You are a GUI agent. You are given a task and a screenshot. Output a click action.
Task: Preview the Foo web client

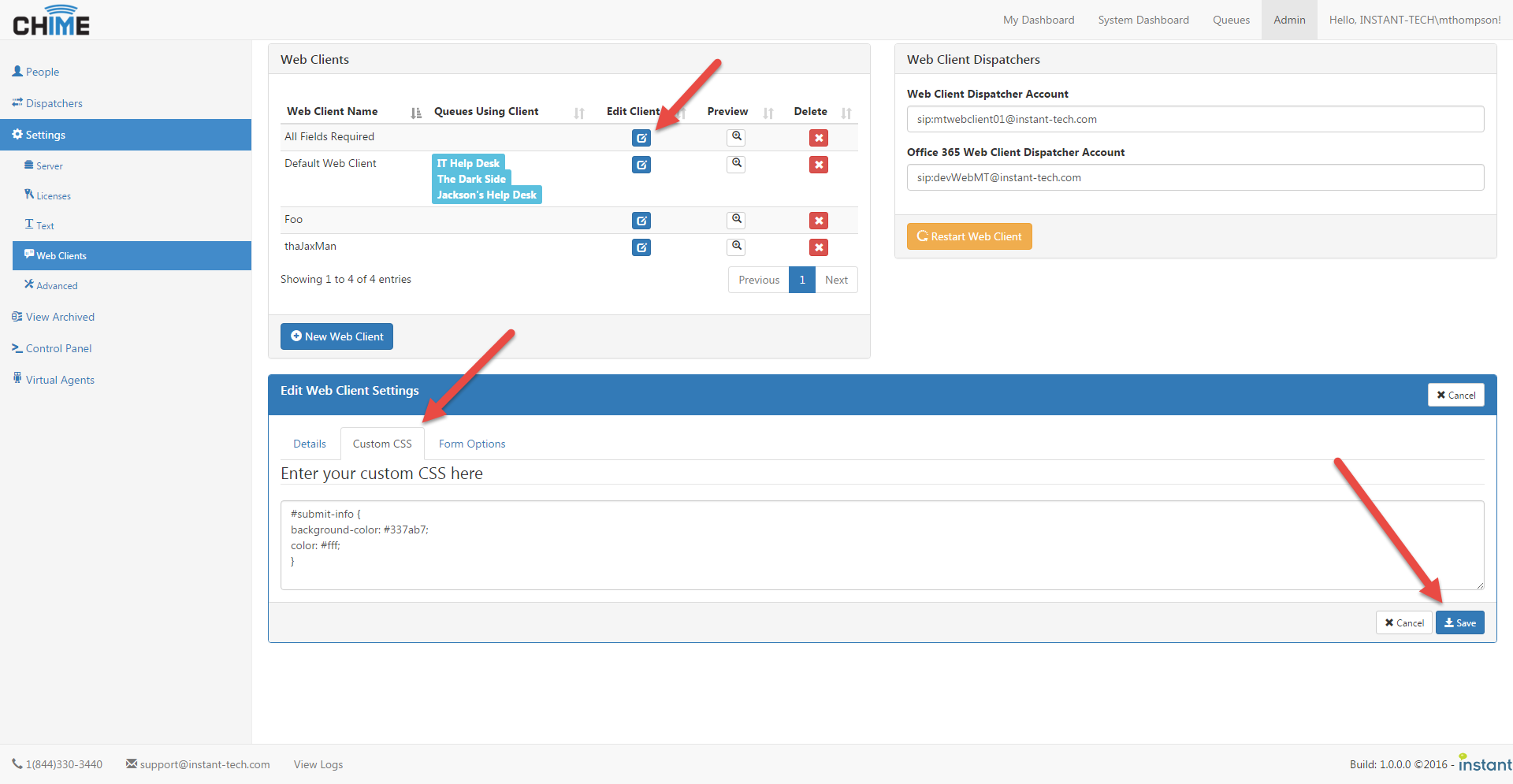pos(736,220)
